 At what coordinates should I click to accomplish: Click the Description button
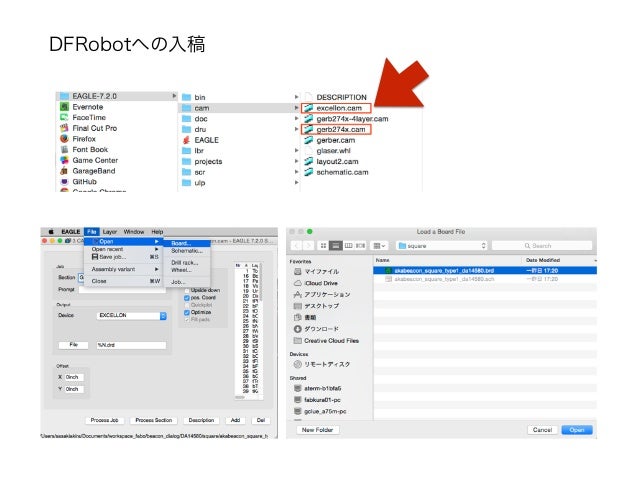point(201,420)
